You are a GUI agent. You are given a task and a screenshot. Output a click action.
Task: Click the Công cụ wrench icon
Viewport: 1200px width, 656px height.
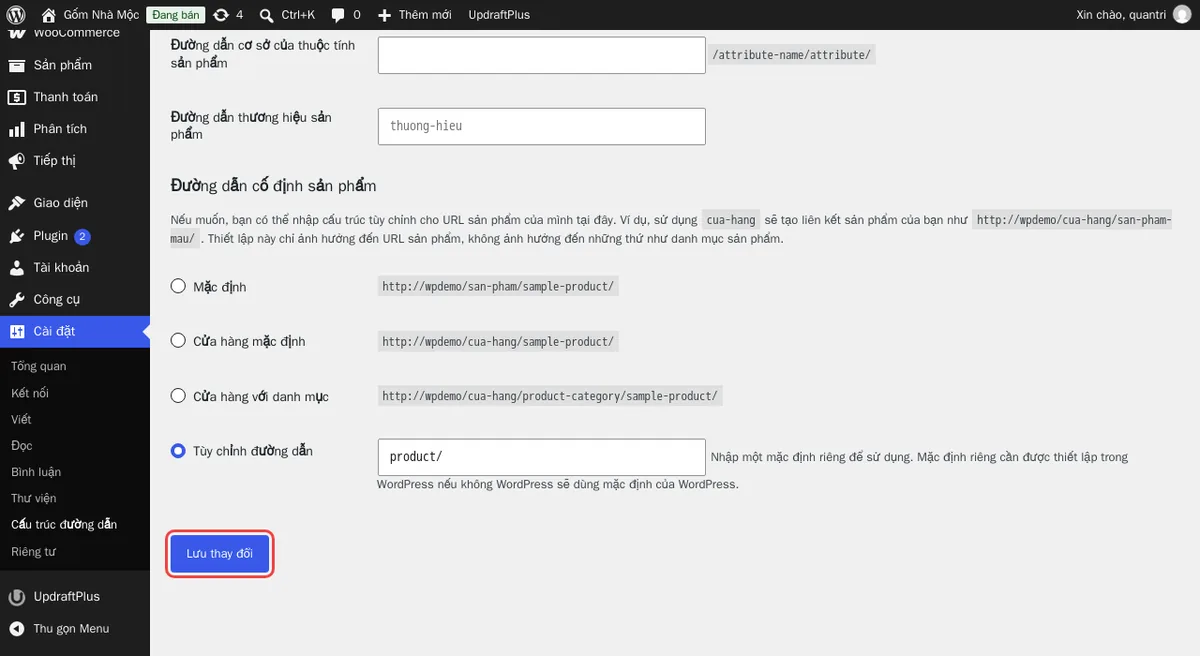[x=16, y=300]
